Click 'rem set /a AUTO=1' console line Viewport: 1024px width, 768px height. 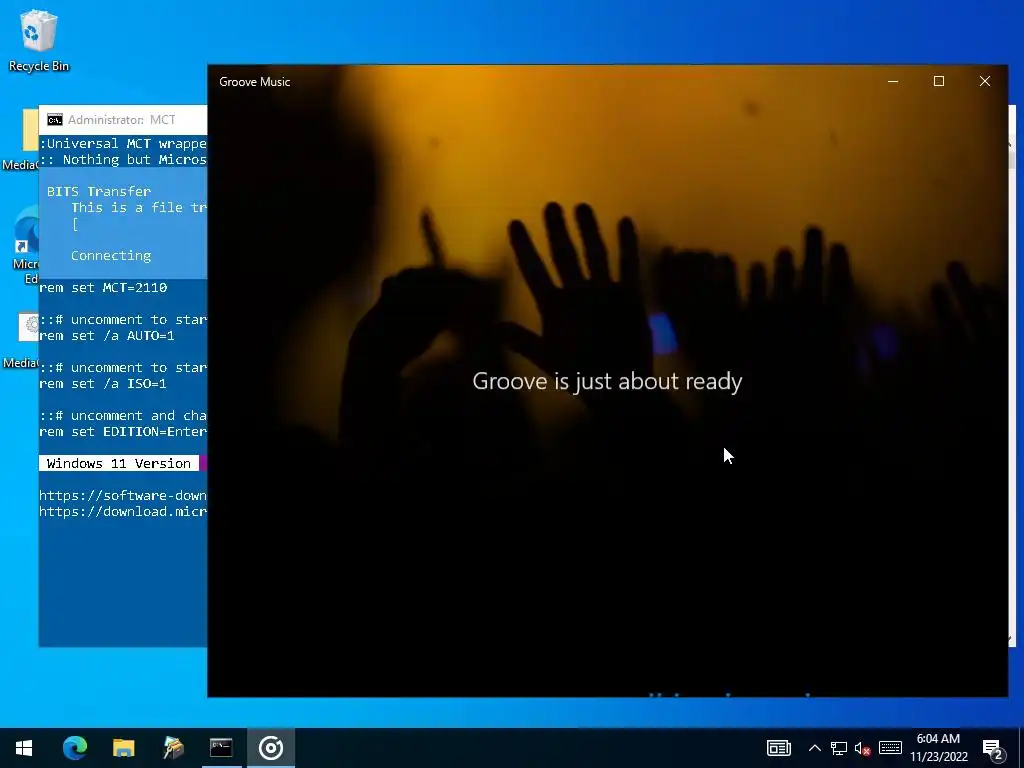coord(107,336)
